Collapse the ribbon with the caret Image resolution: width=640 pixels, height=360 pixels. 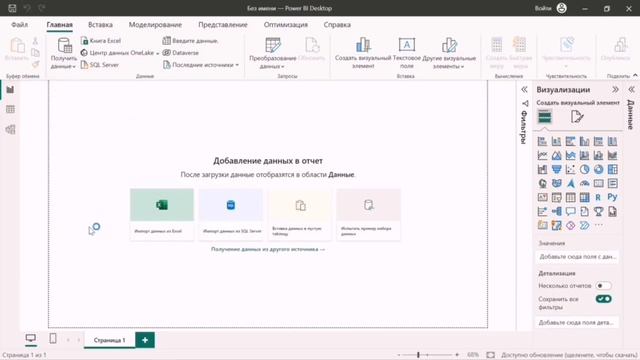pyautogui.click(x=635, y=76)
